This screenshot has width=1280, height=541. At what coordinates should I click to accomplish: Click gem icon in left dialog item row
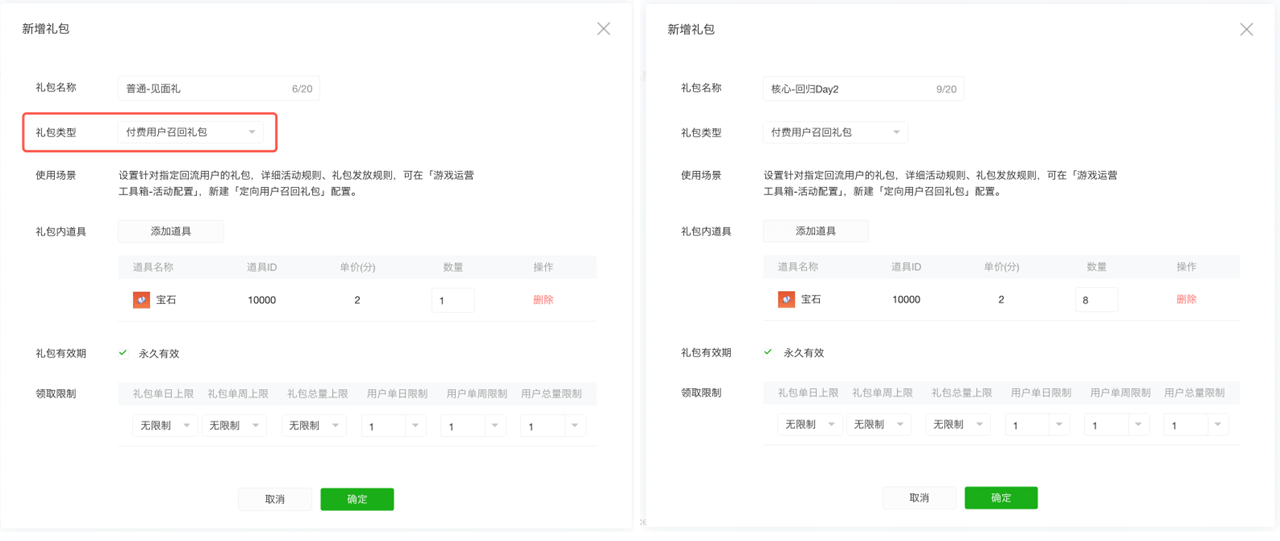click(x=141, y=300)
